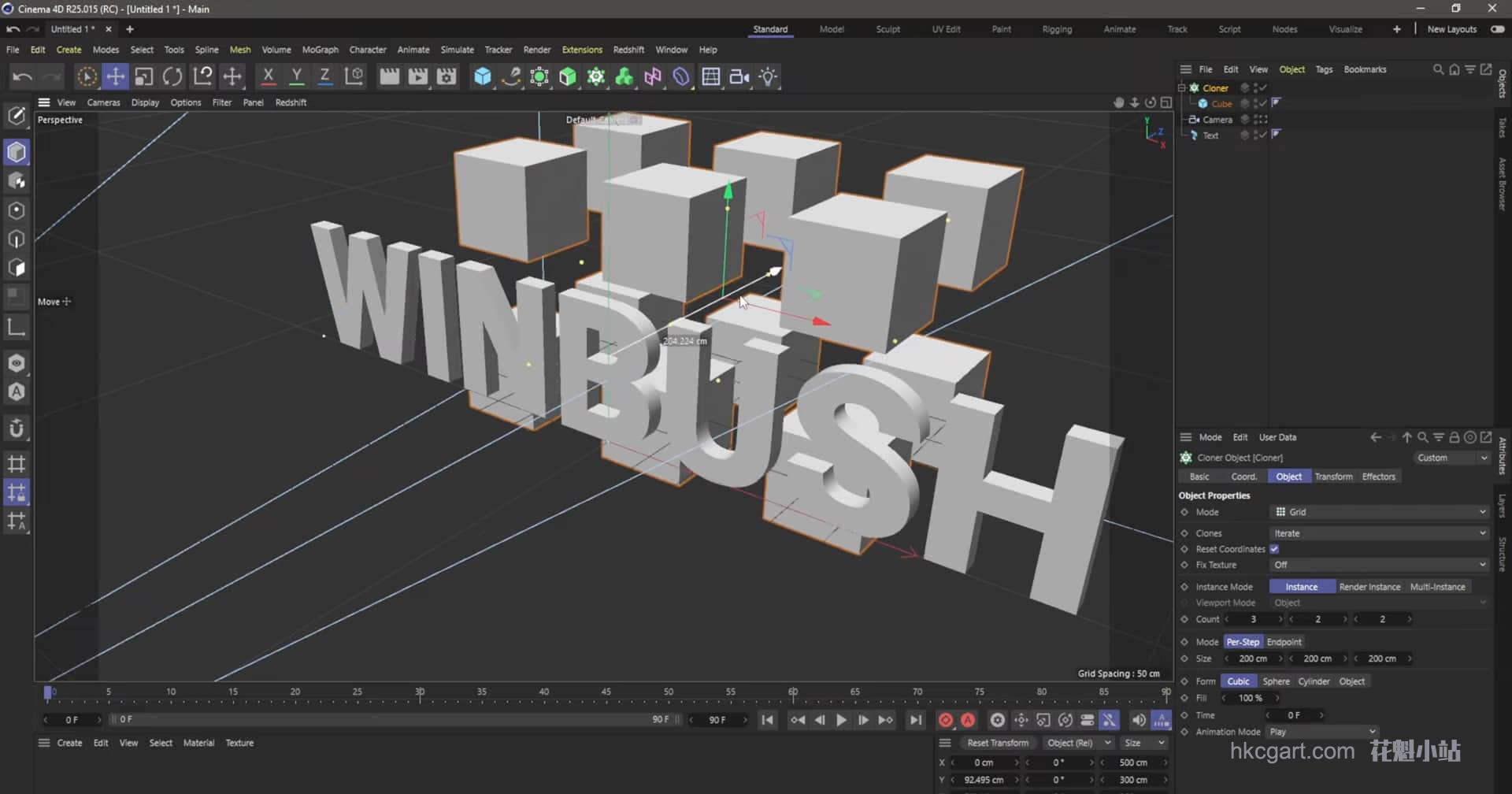Select the Rotate tool
This screenshot has width=1512, height=794.
pyautogui.click(x=172, y=76)
